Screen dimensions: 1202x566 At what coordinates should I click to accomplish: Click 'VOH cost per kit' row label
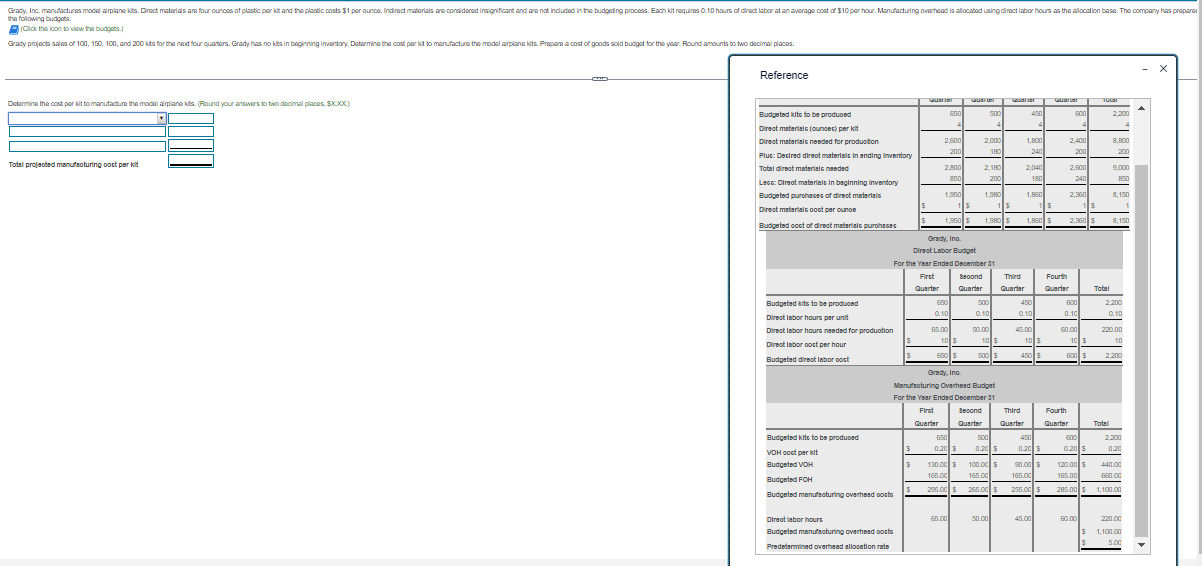click(794, 452)
